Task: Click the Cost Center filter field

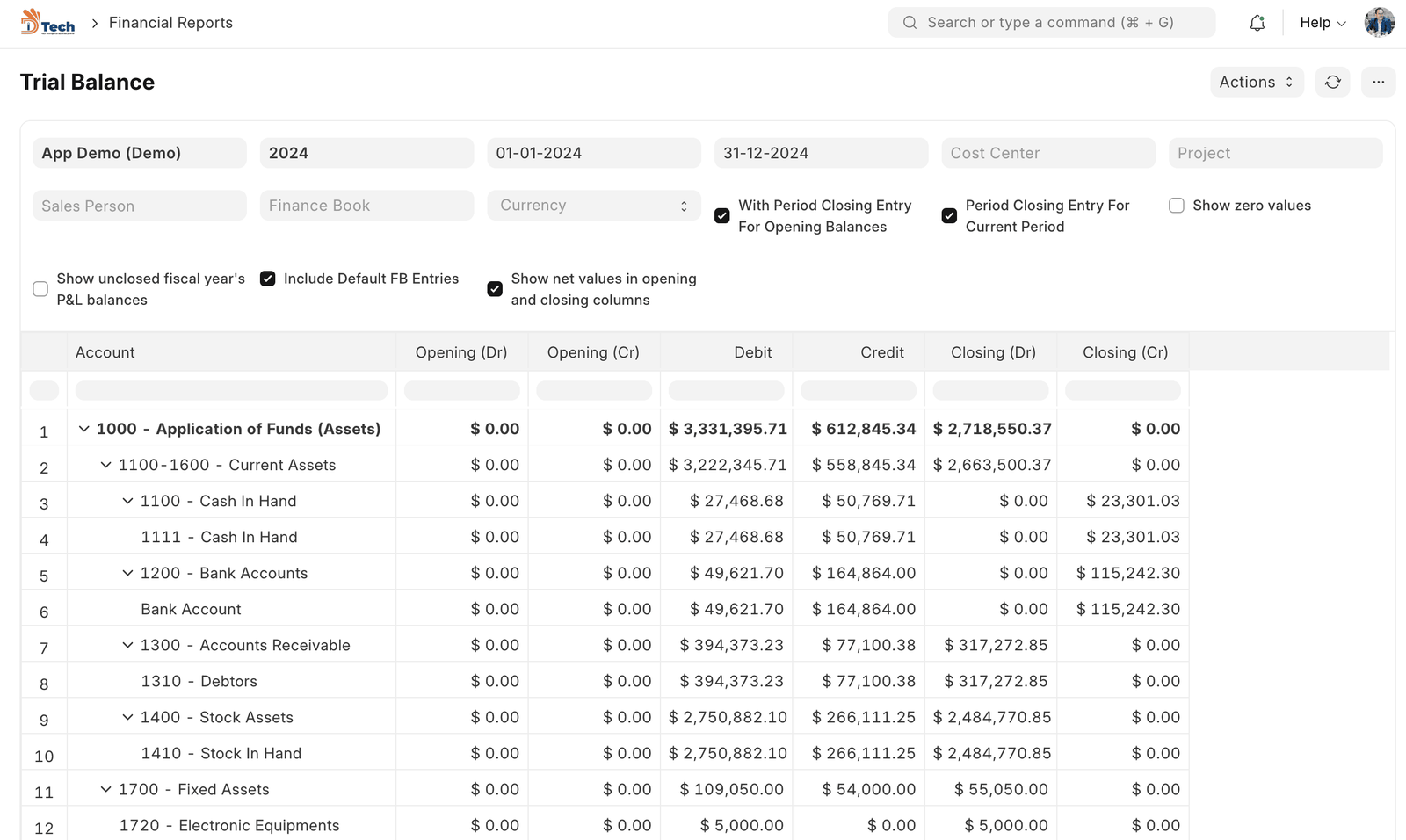Action: coord(1047,153)
